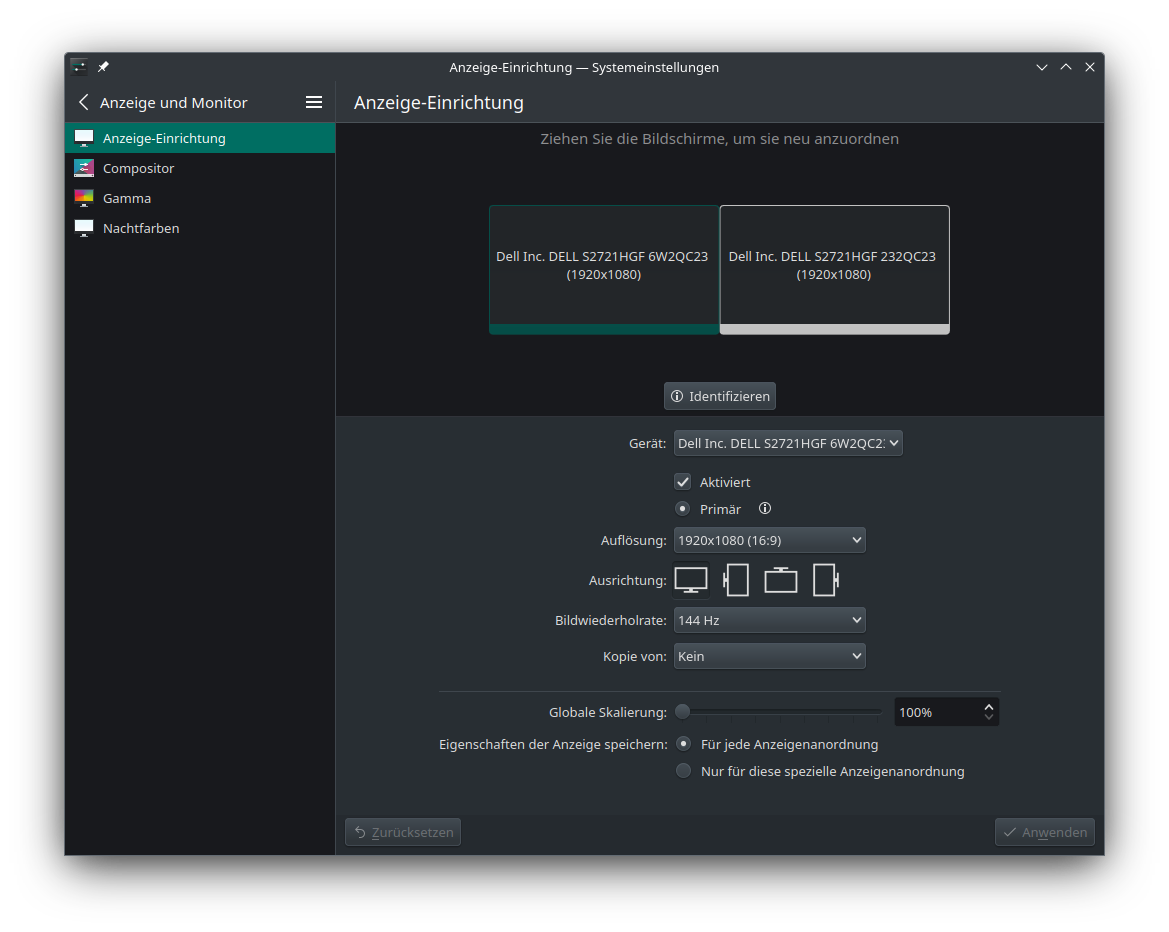Select the DELL S2721HGF 6W2QC23 monitor box
The image size is (1169, 932).
pos(604,269)
